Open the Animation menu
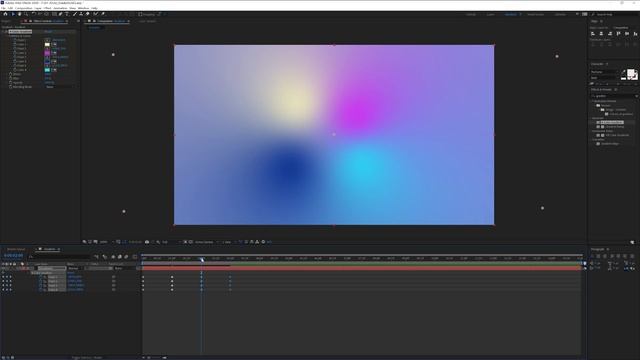Screen dimensions: 640x360 60,8
